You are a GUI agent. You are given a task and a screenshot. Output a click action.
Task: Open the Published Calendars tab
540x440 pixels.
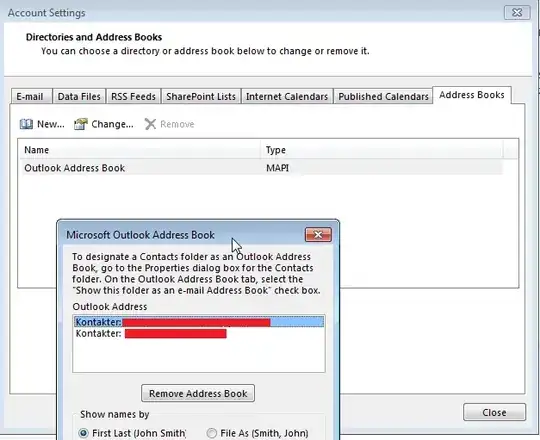coord(383,96)
